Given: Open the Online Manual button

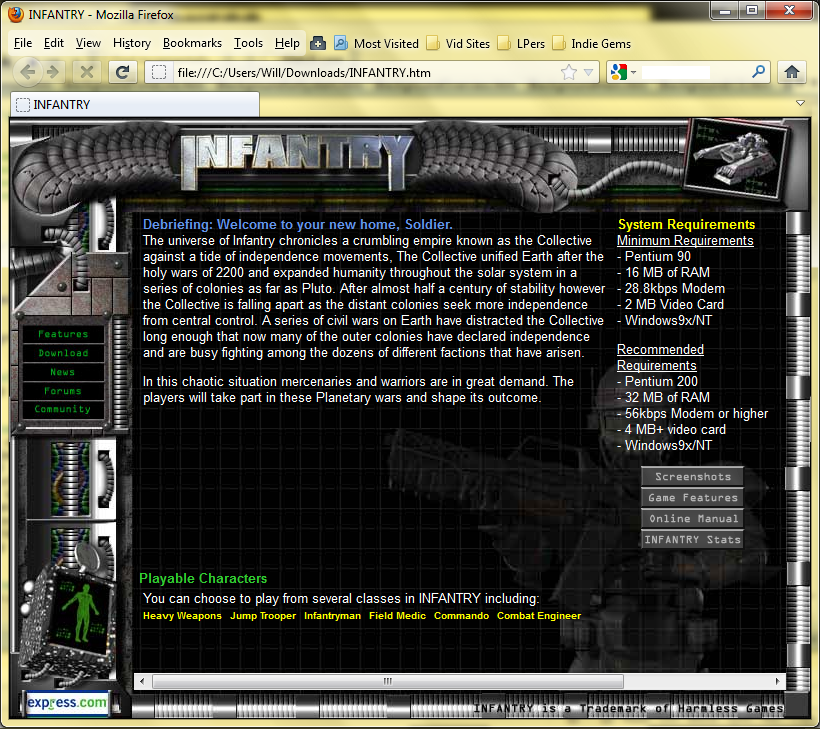Looking at the screenshot, I should point(692,519).
